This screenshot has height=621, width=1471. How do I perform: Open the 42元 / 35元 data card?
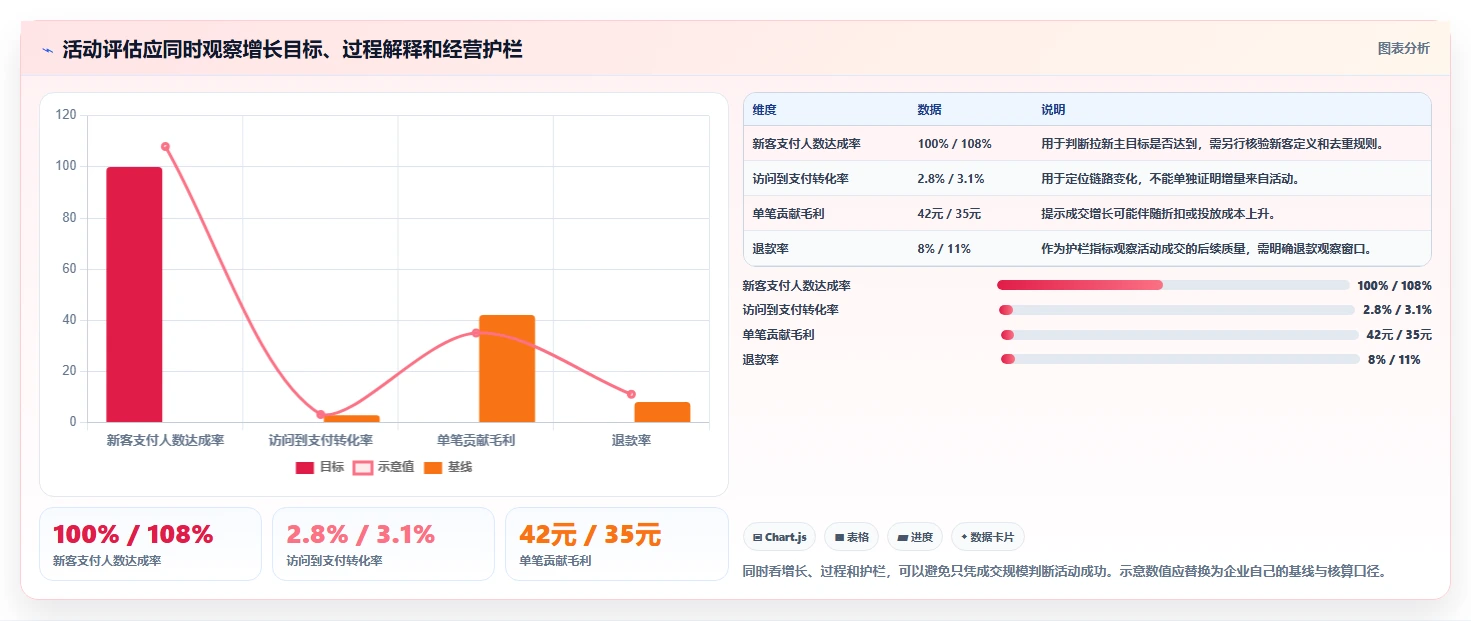616,544
